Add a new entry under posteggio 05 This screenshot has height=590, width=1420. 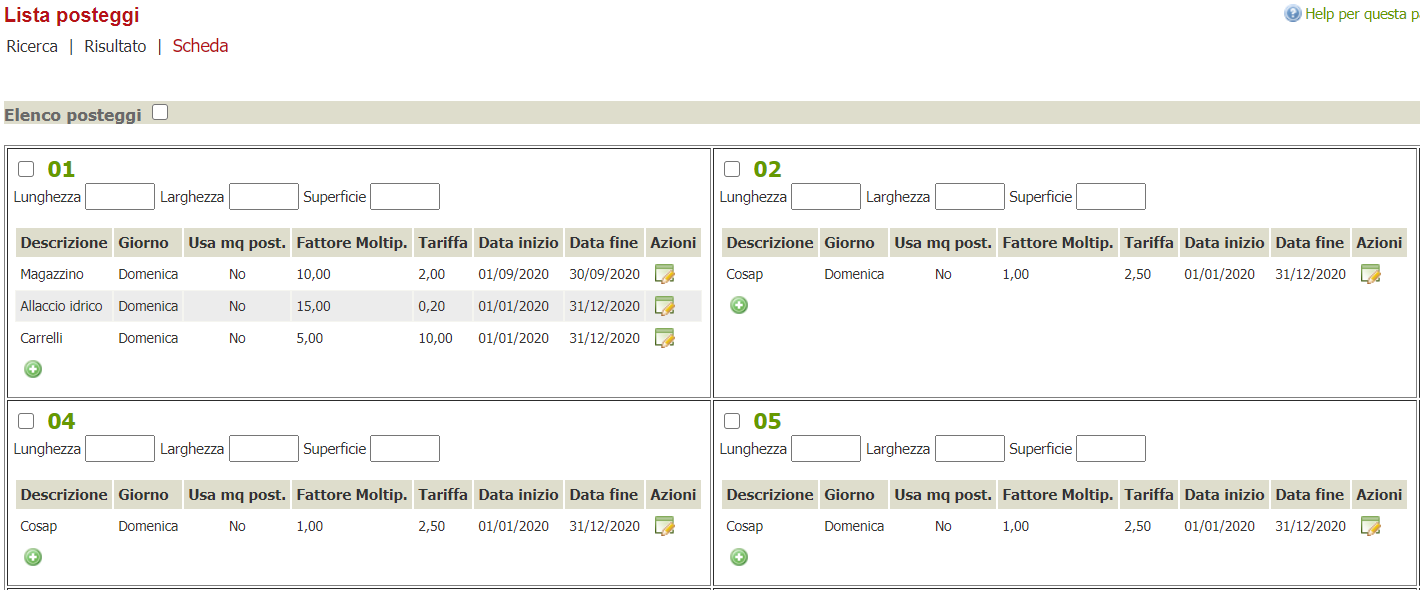pyautogui.click(x=739, y=557)
